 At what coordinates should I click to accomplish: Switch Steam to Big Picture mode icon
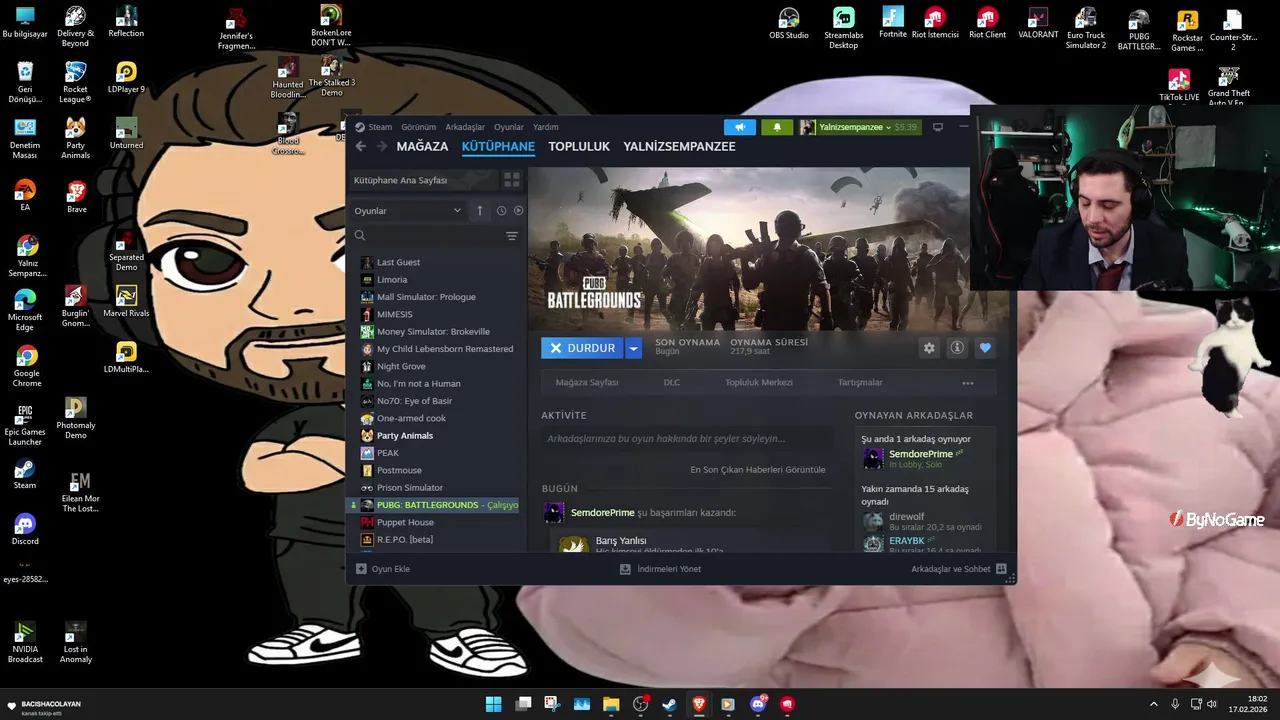(x=938, y=127)
